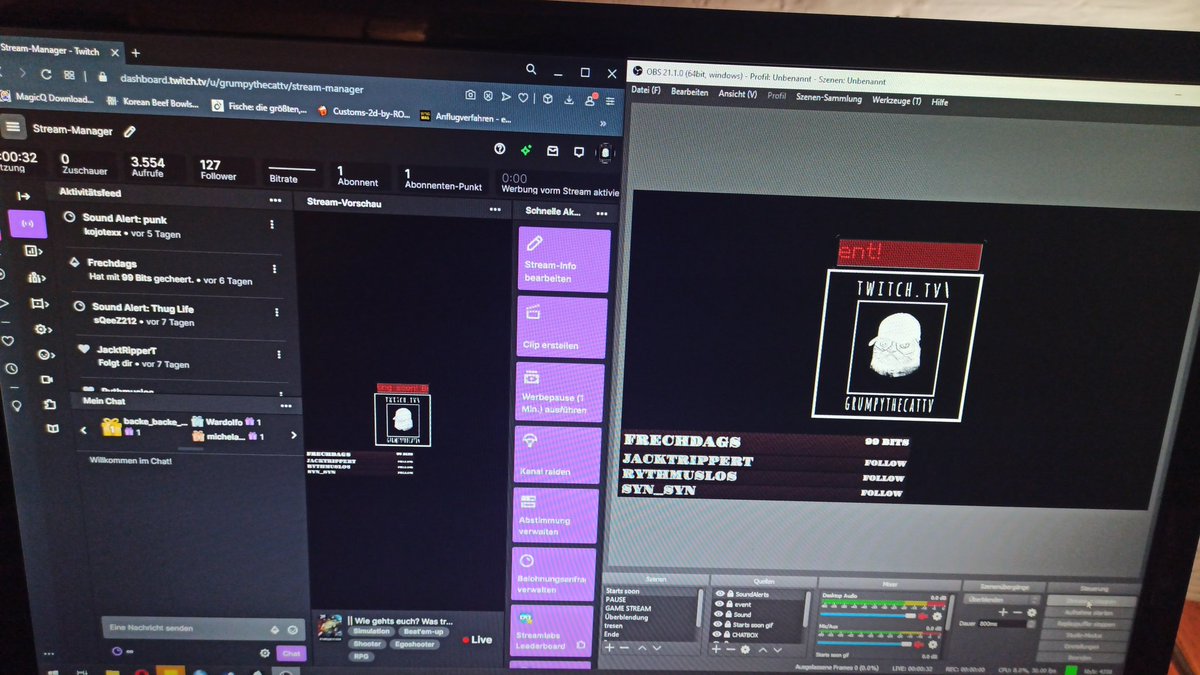Image resolution: width=1200 pixels, height=675 pixels.
Task: Open the Twitch dashboard hamburger menu
Action: click(x=12, y=127)
